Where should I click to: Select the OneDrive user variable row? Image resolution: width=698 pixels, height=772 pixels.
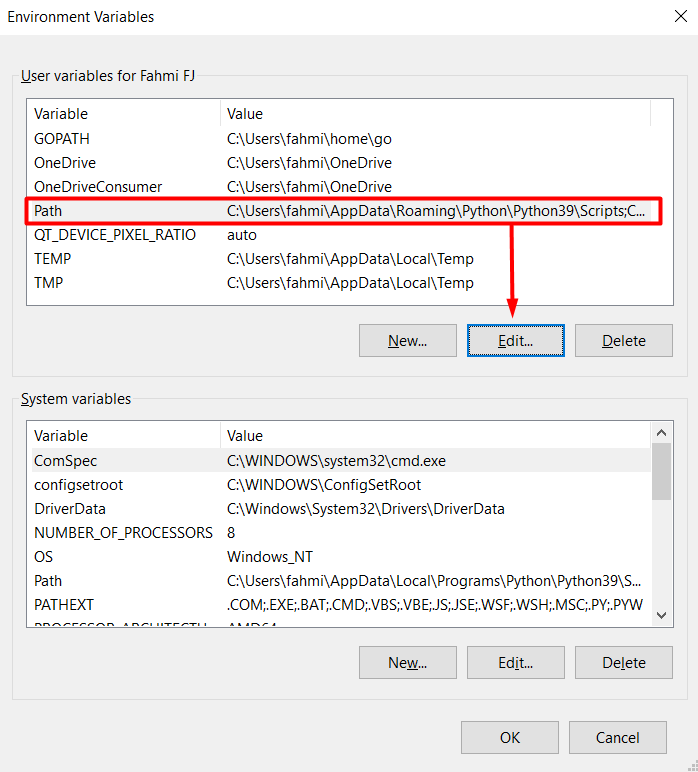click(x=65, y=163)
